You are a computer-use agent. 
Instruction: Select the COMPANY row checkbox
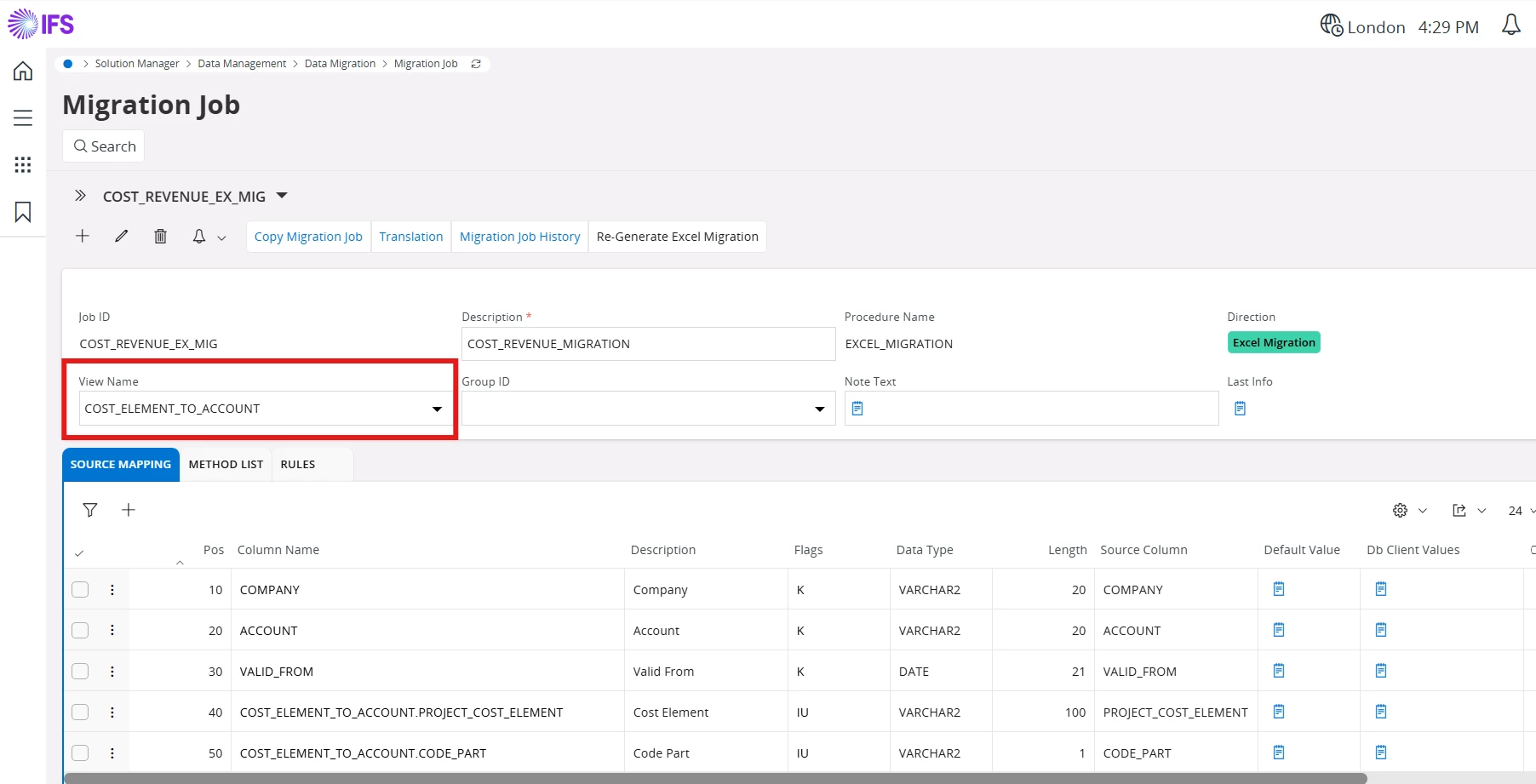pos(80,590)
